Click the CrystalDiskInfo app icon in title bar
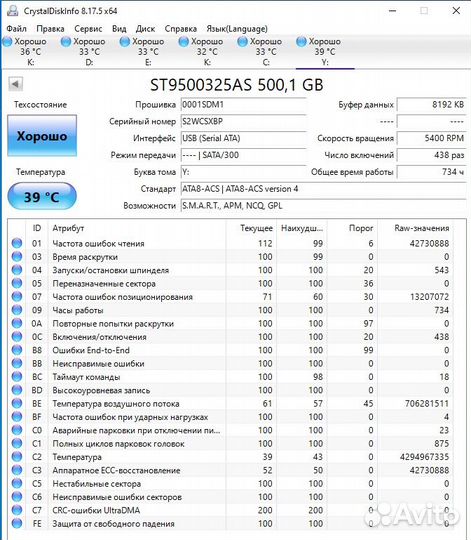471x540 pixels. tap(13, 11)
